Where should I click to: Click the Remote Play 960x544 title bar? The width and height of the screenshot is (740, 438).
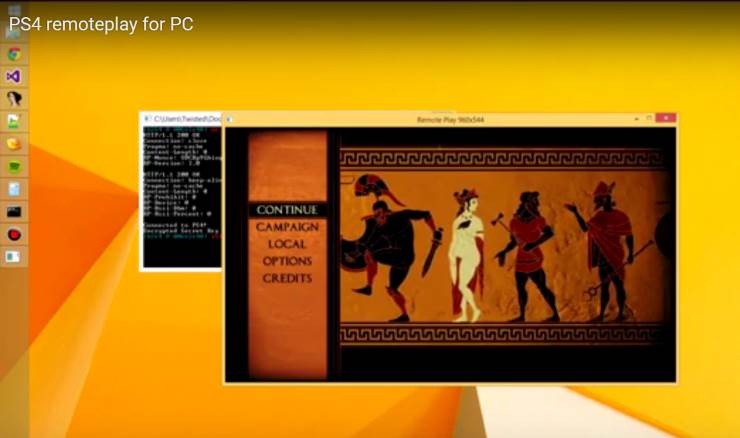(x=450, y=119)
